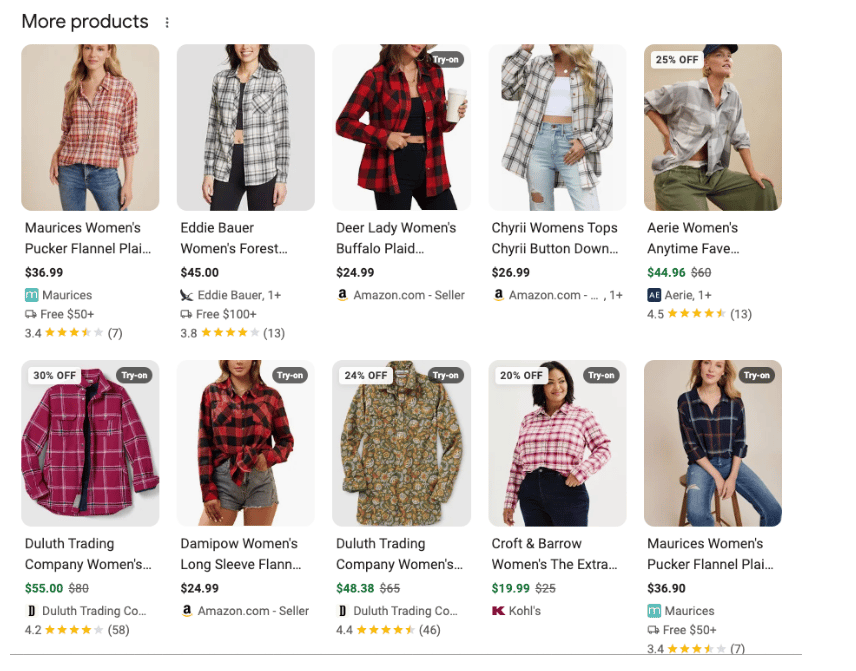Screen dimensions: 856x671
Task: Open Chyrii Womens Tops Button Down link
Action: coord(555,238)
